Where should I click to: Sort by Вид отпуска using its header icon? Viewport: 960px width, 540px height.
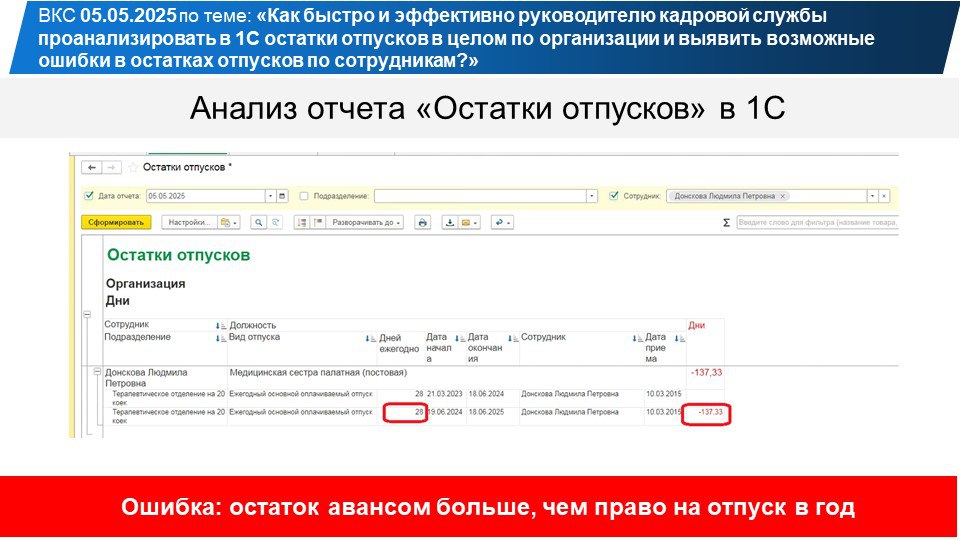point(370,339)
